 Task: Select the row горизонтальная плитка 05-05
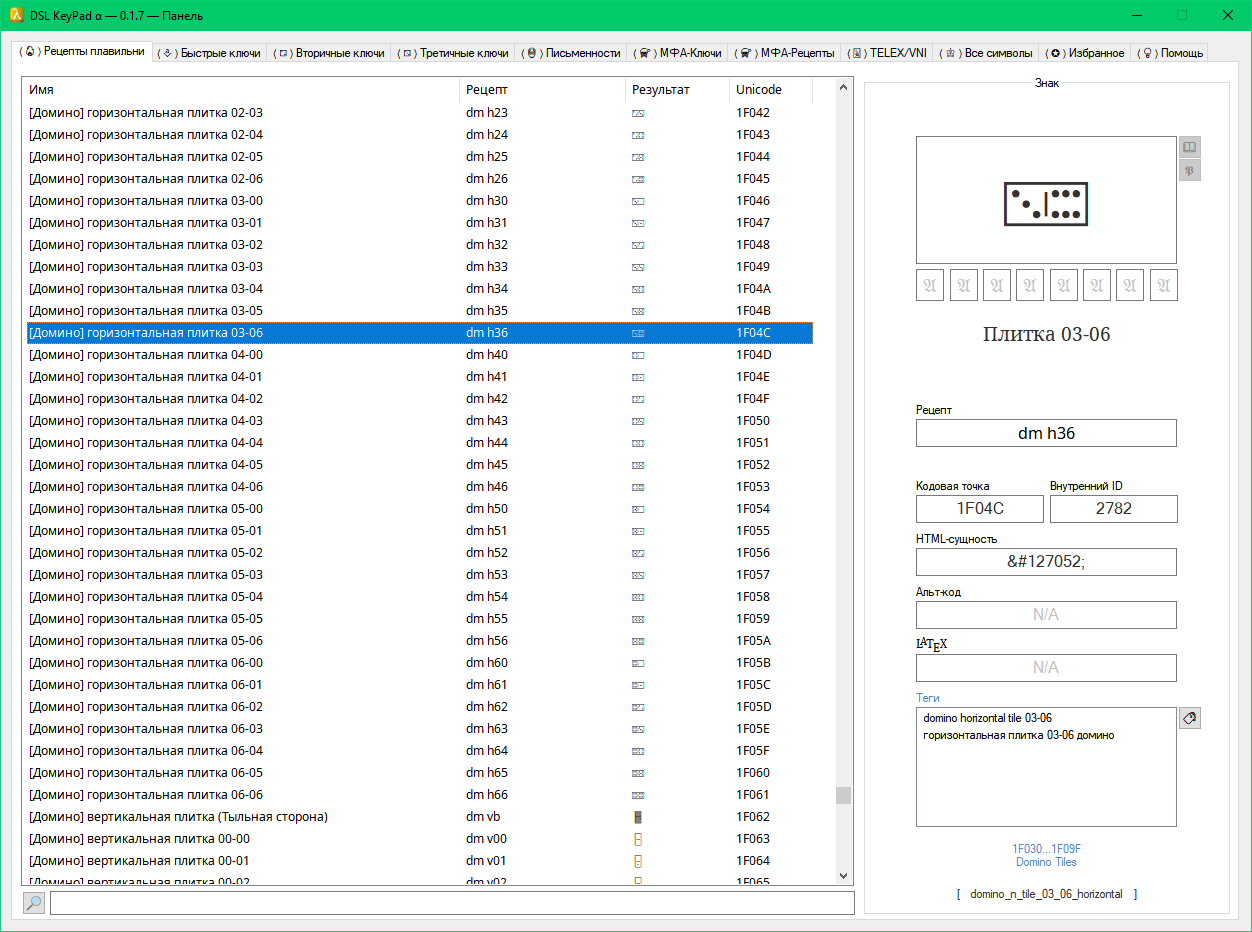coord(146,619)
